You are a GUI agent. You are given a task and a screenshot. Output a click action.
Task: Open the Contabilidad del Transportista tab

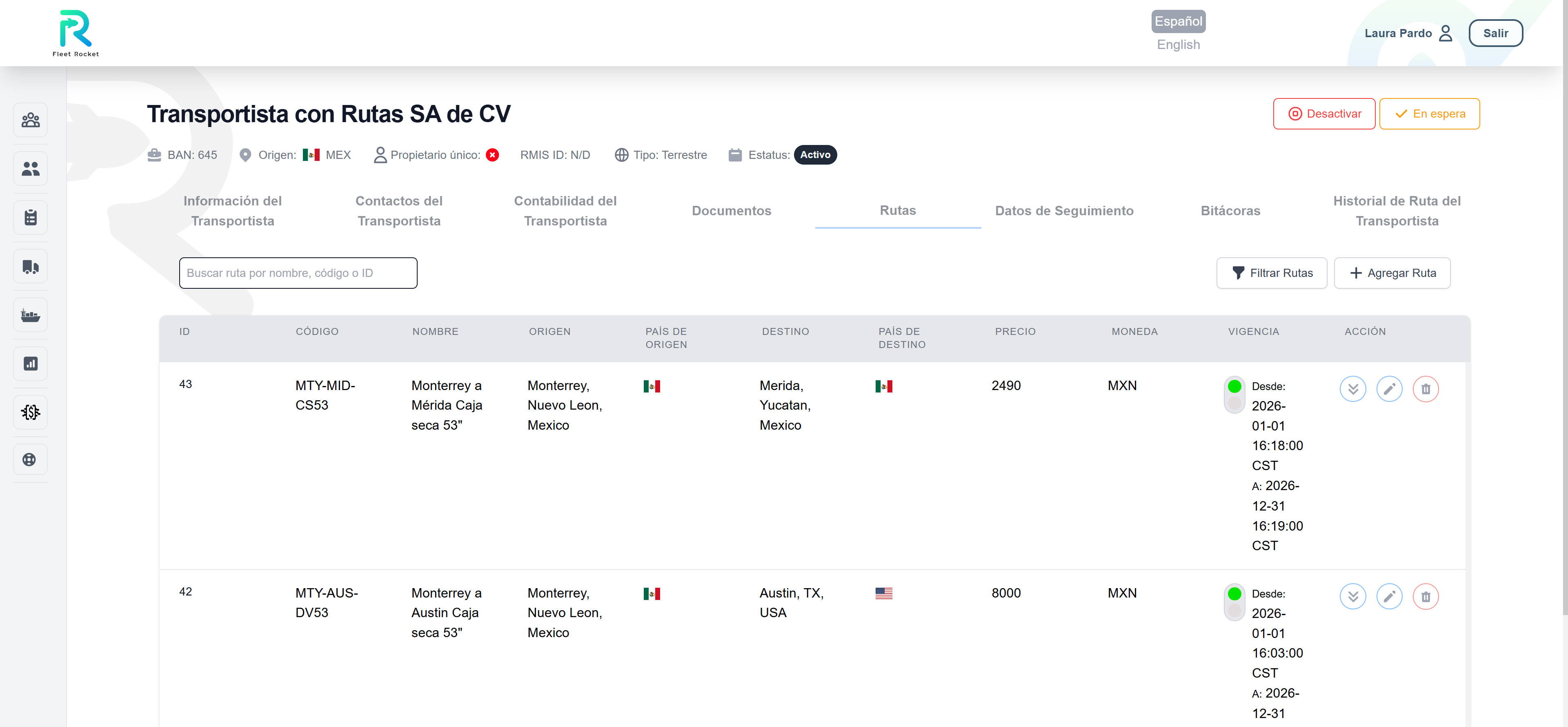[565, 211]
